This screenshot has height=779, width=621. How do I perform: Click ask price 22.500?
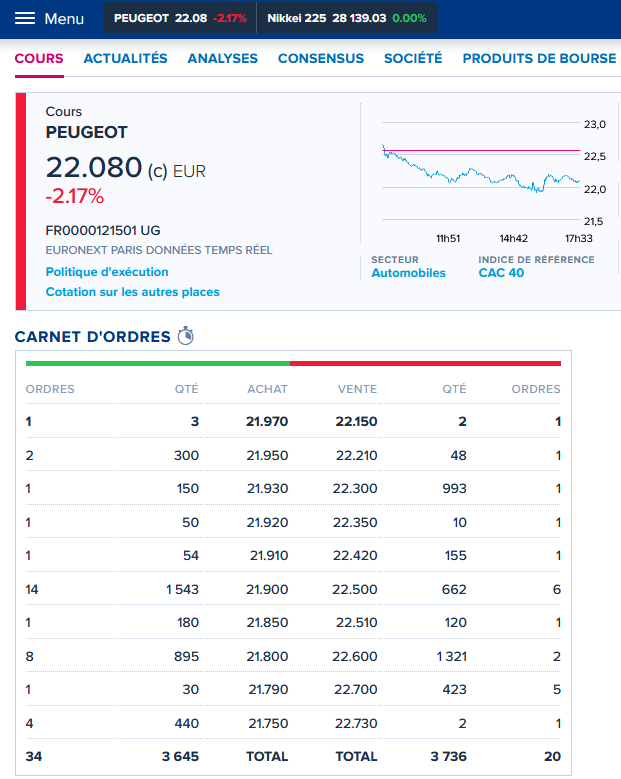355,589
